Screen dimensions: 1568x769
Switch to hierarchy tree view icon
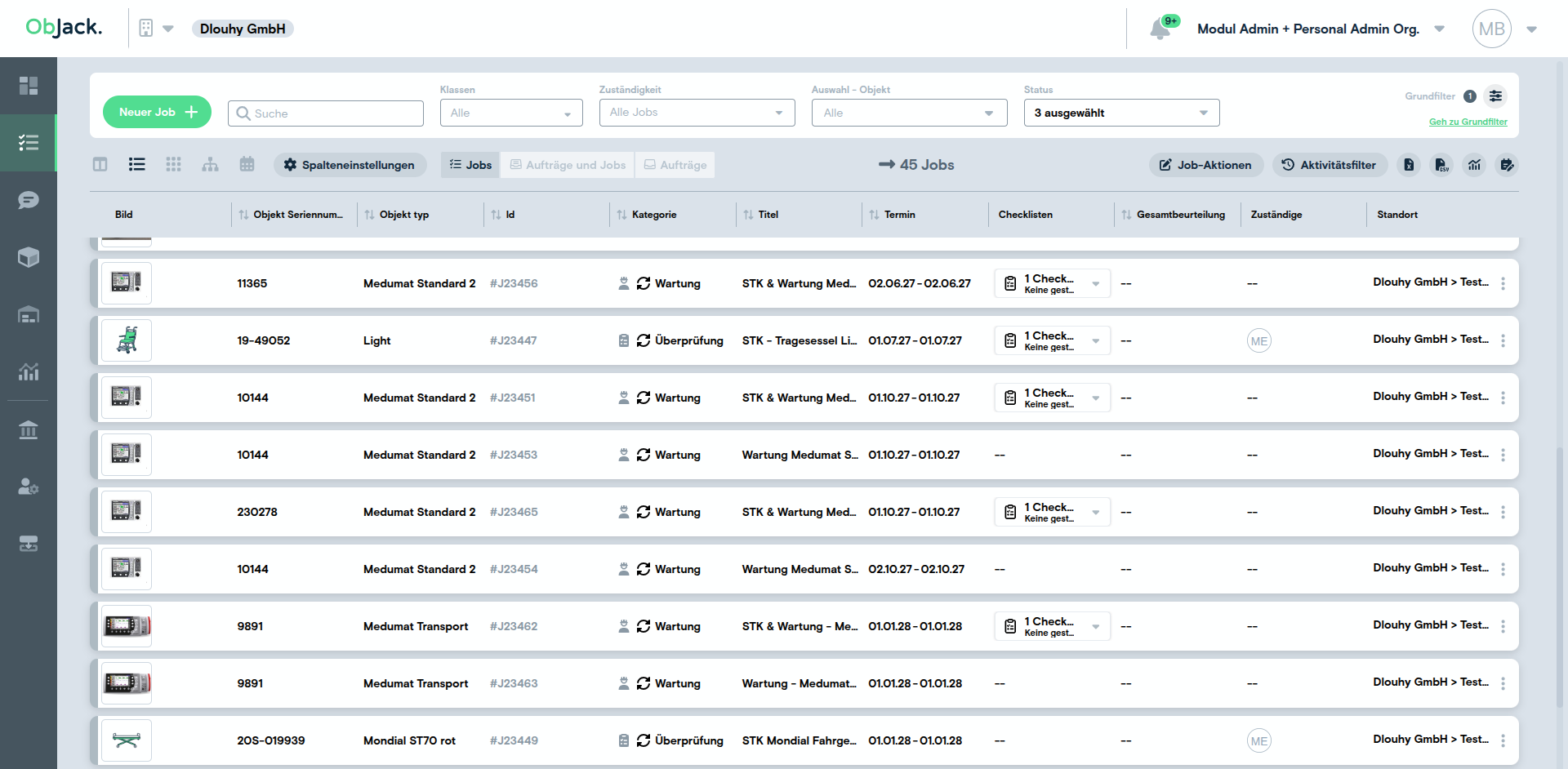(210, 165)
